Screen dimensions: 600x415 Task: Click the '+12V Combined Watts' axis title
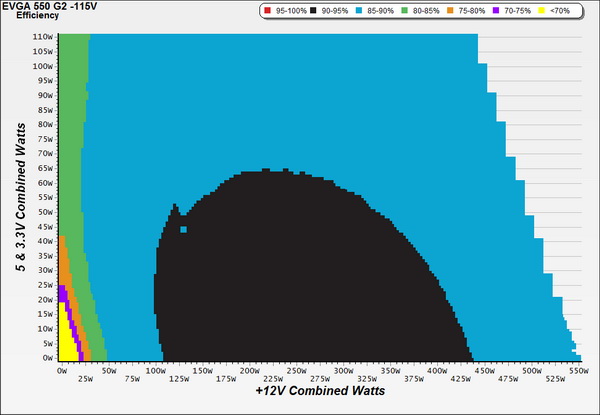[x=320, y=391]
